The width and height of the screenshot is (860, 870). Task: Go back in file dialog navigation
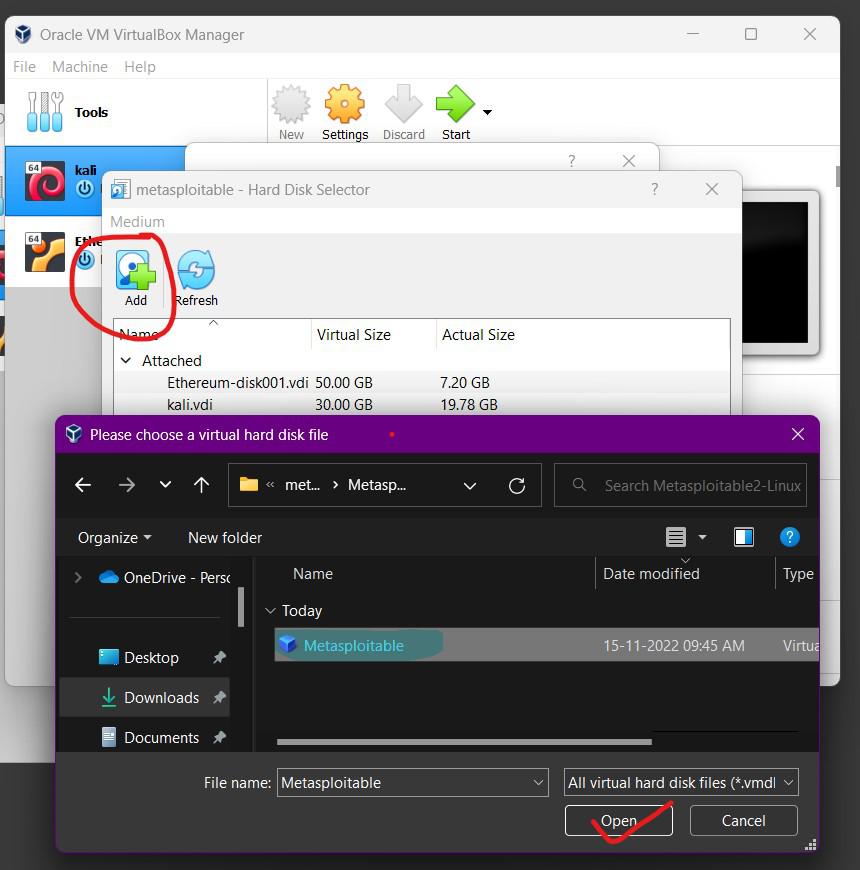83,485
